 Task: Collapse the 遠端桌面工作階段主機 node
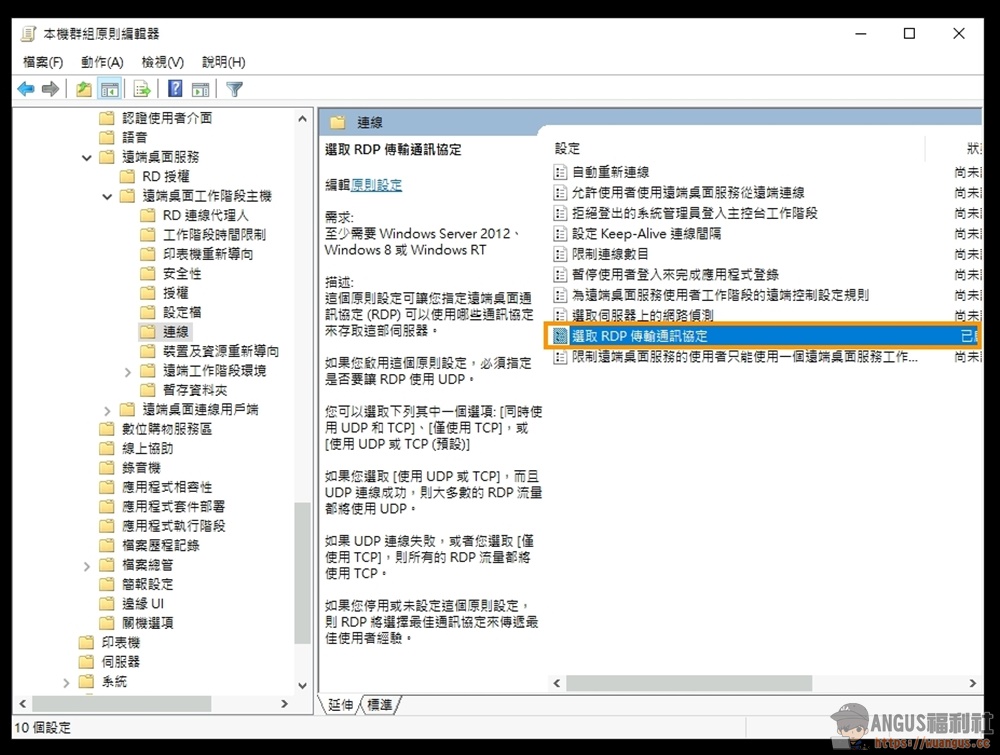(x=107, y=196)
